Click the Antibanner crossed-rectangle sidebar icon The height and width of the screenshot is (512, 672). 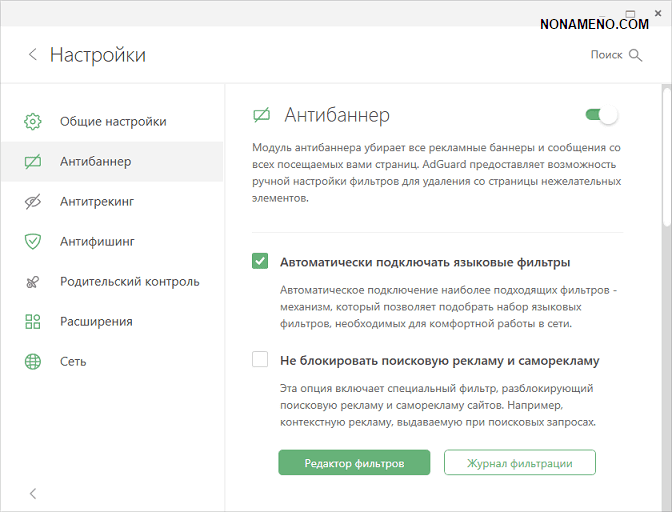[x=33, y=161]
